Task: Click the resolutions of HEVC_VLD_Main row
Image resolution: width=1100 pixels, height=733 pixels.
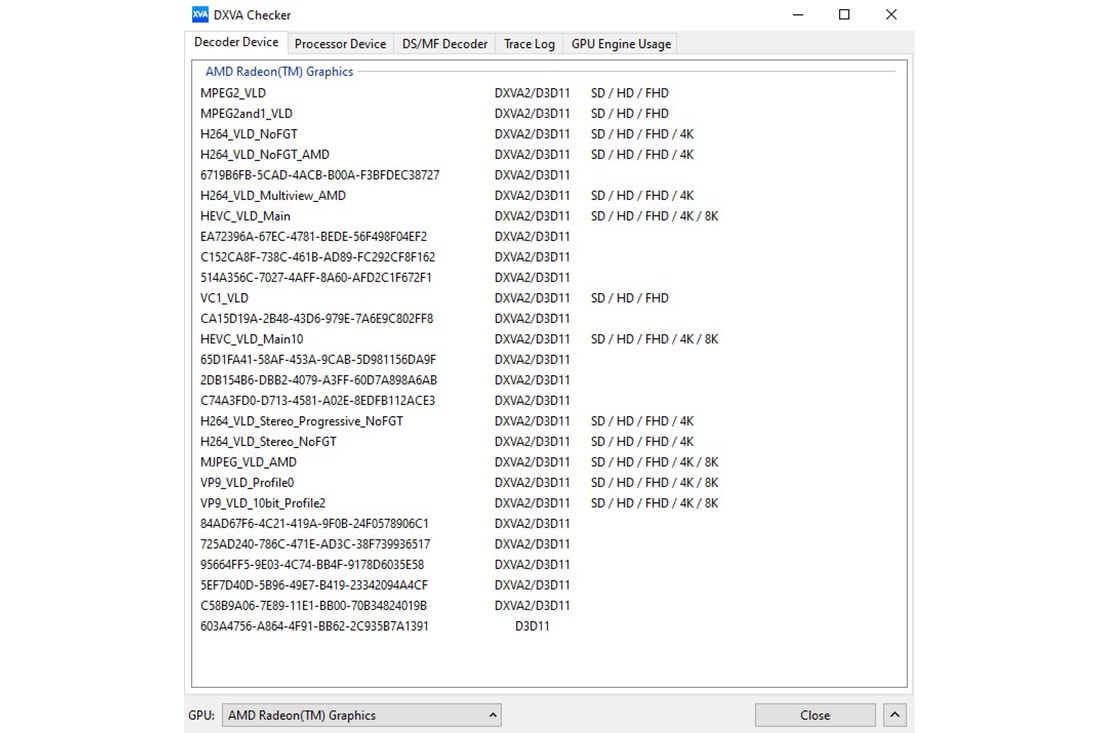Action: coord(655,216)
